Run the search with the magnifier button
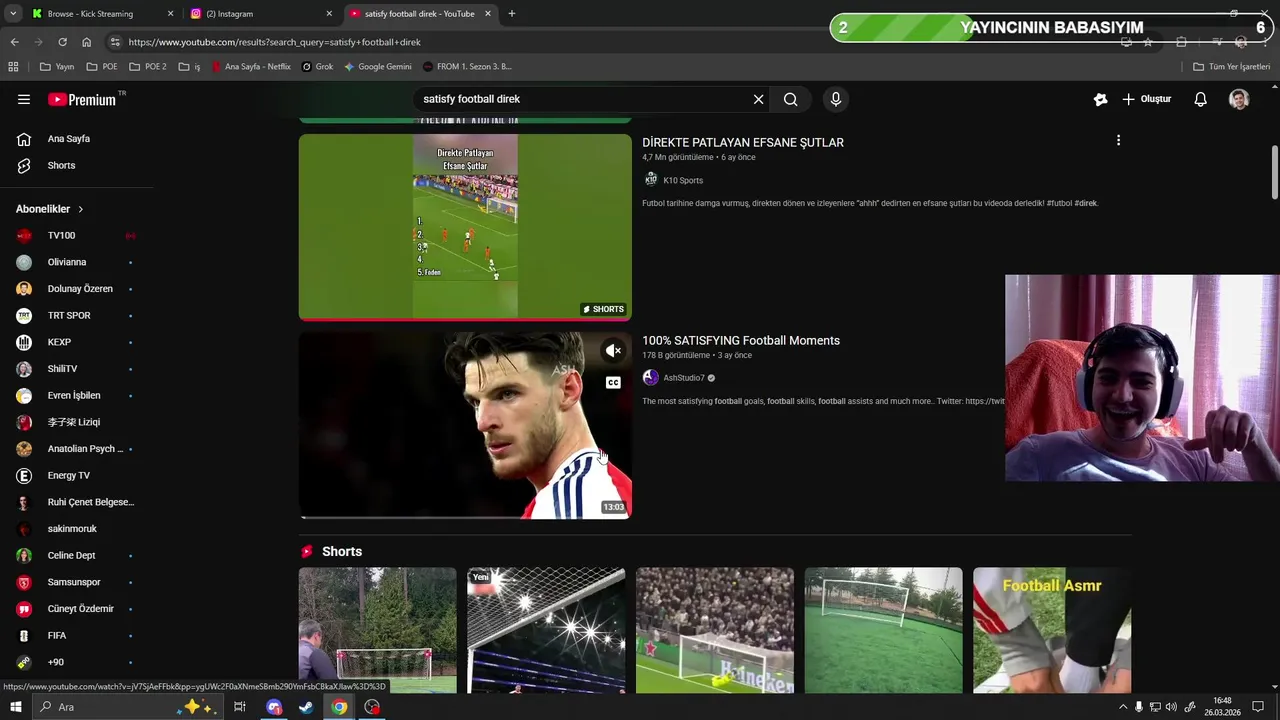The image size is (1280, 720). pyautogui.click(x=790, y=99)
